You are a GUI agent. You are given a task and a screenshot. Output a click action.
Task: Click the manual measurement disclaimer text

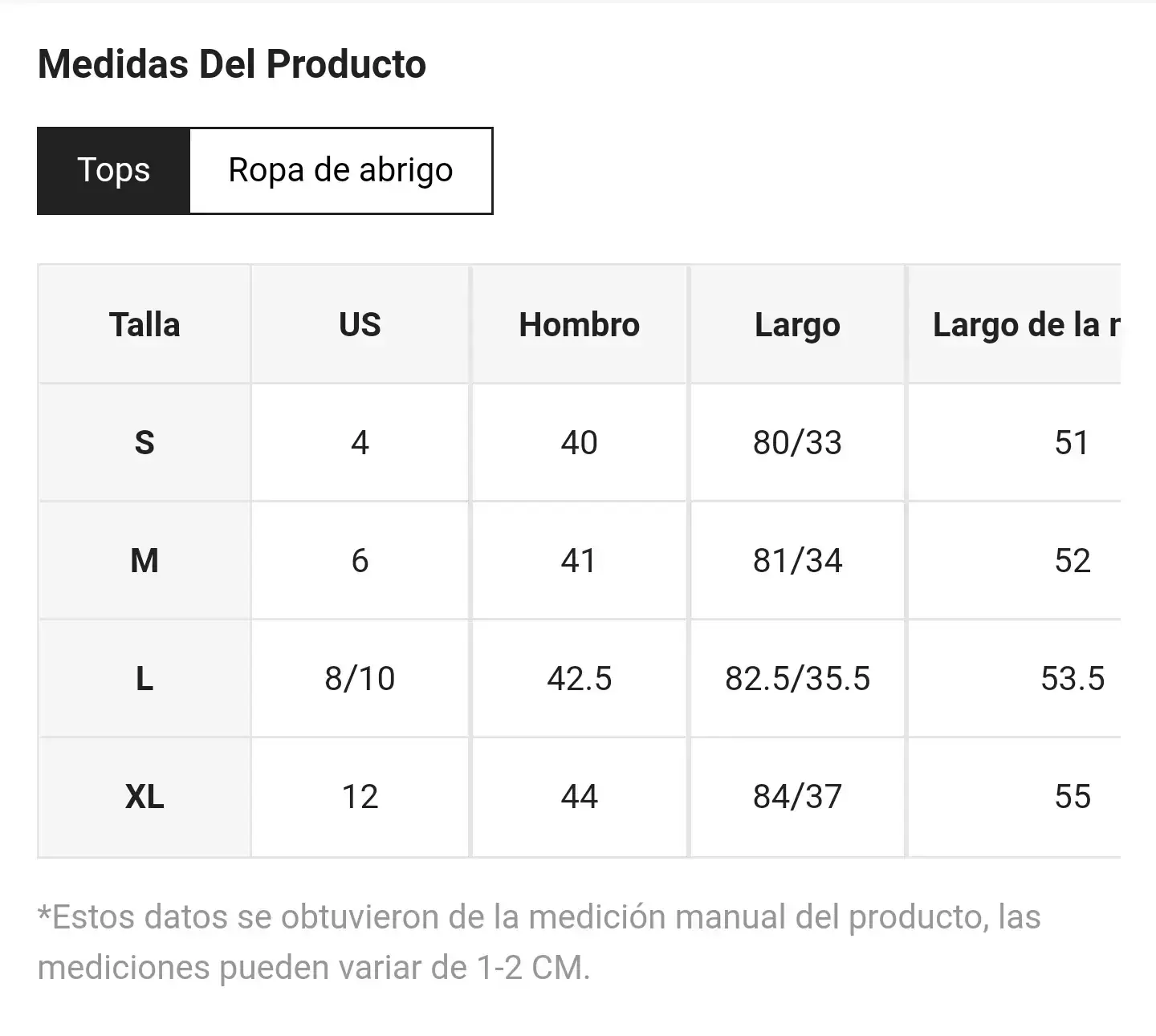539,942
